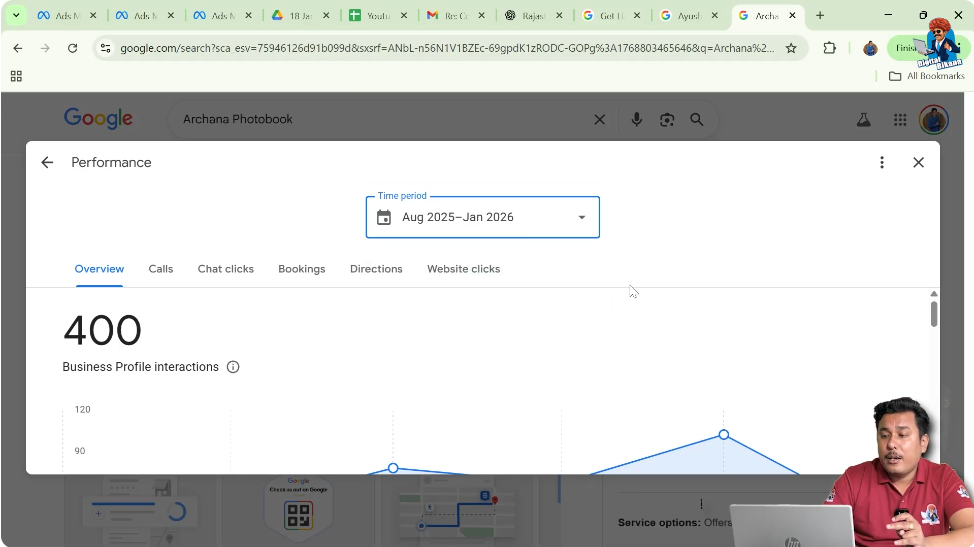Open Google account profile picture
Image resolution: width=974 pixels, height=547 pixels.
tap(934, 120)
